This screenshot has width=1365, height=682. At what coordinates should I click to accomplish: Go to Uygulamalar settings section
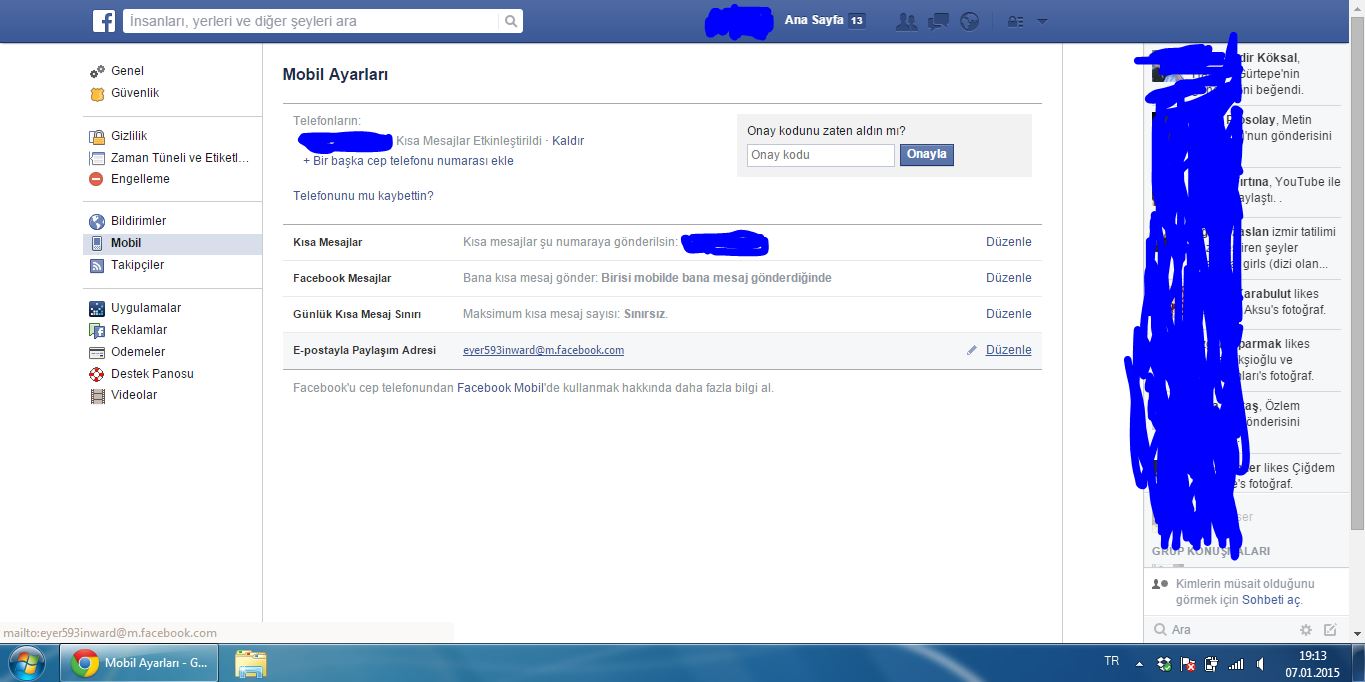pos(145,308)
